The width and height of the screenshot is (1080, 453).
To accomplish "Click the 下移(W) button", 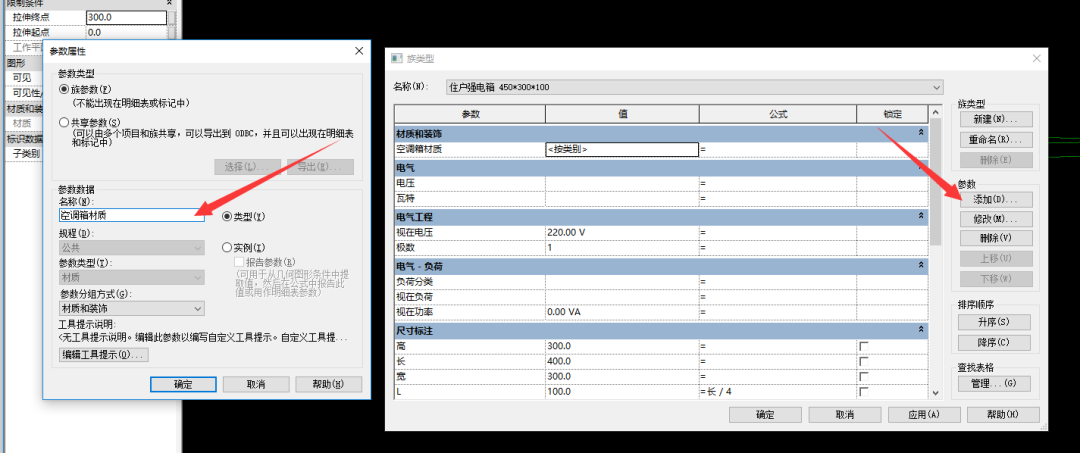I will [996, 279].
